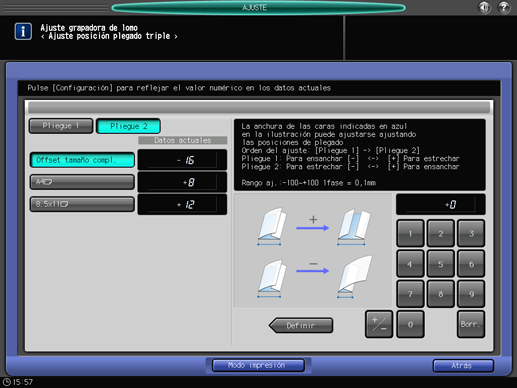Click the fold illustration with plus arrow
Image resolution: width=517 pixels, height=388 pixels.
[313, 227]
